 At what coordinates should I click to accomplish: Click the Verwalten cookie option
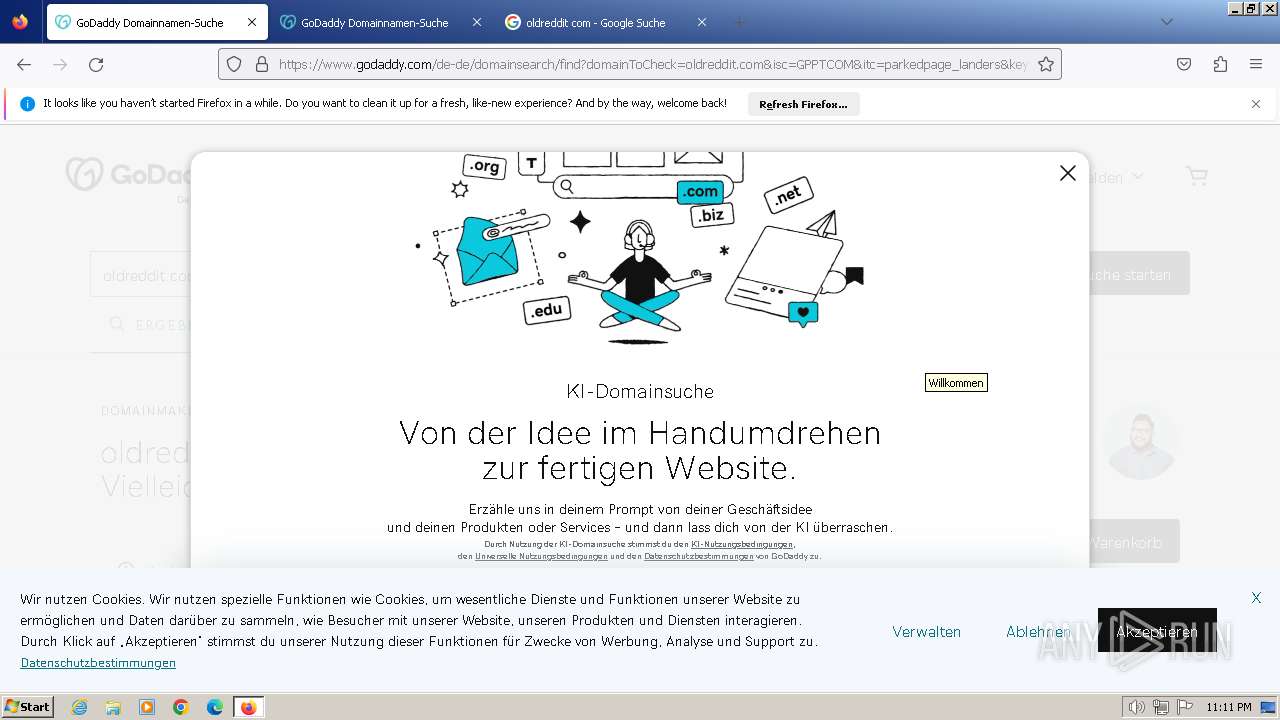coord(926,632)
